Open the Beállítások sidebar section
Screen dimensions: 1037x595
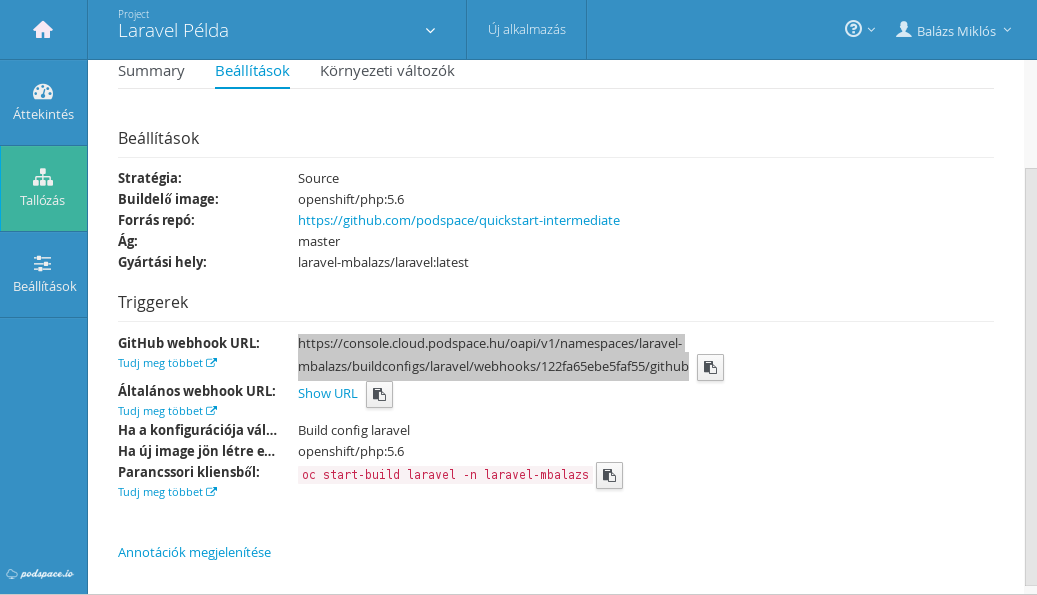pyautogui.click(x=44, y=274)
